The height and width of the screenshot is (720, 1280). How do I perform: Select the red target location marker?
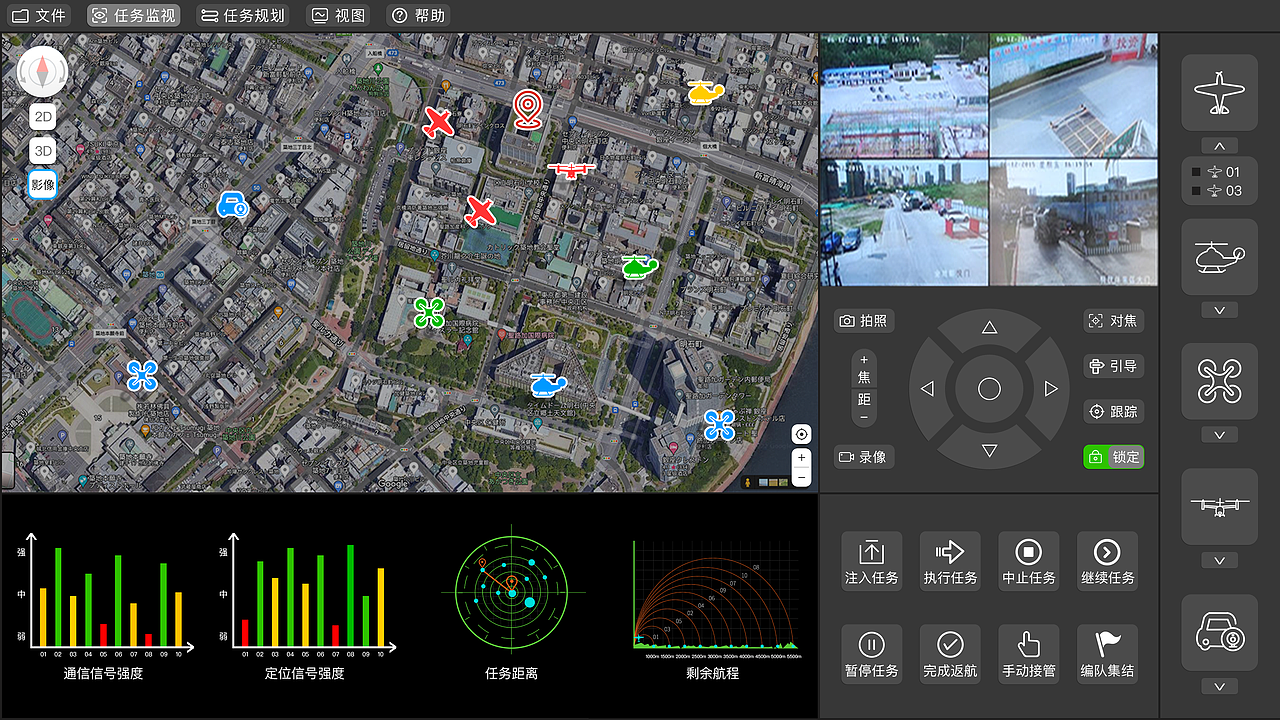(x=527, y=109)
